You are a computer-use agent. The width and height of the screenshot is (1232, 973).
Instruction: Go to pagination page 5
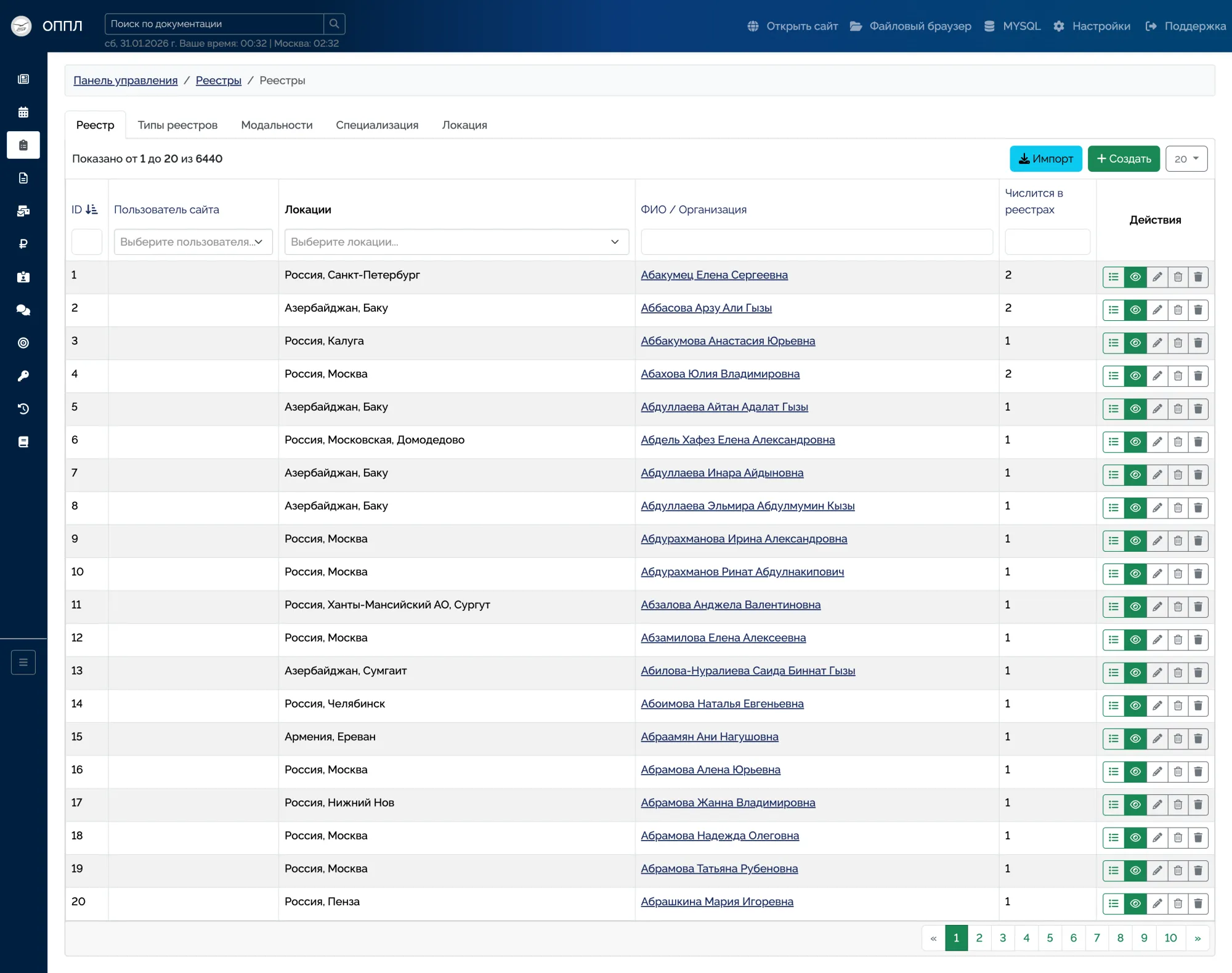point(1050,938)
